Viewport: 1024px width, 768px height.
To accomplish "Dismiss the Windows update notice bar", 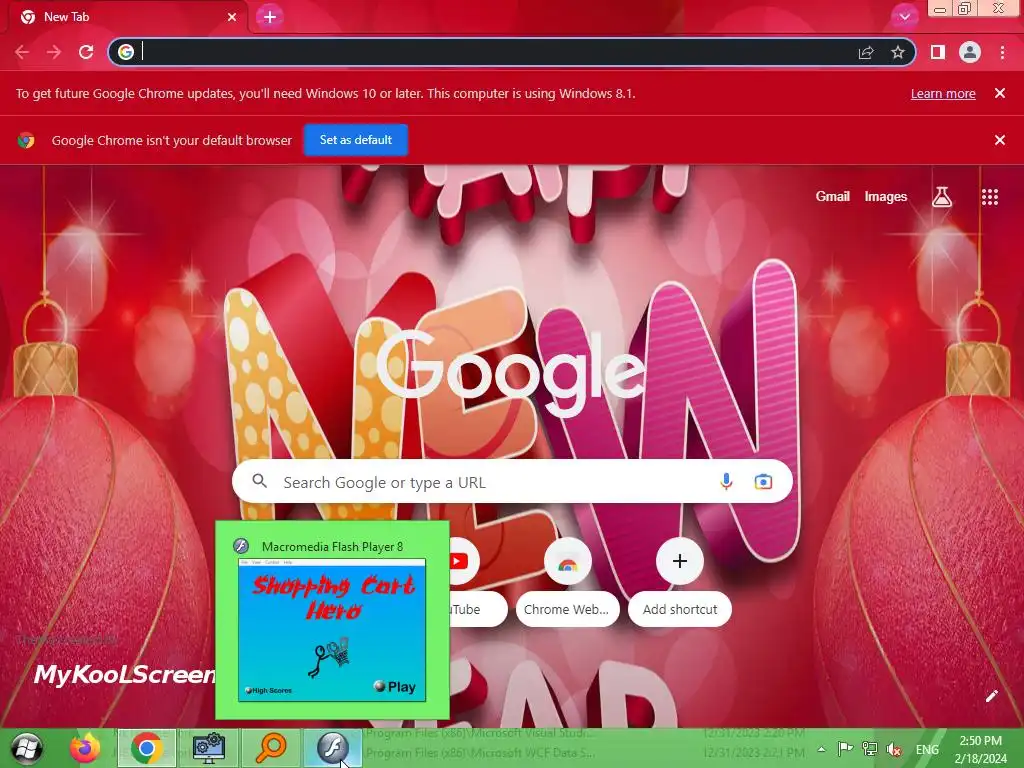I will (x=1000, y=93).
